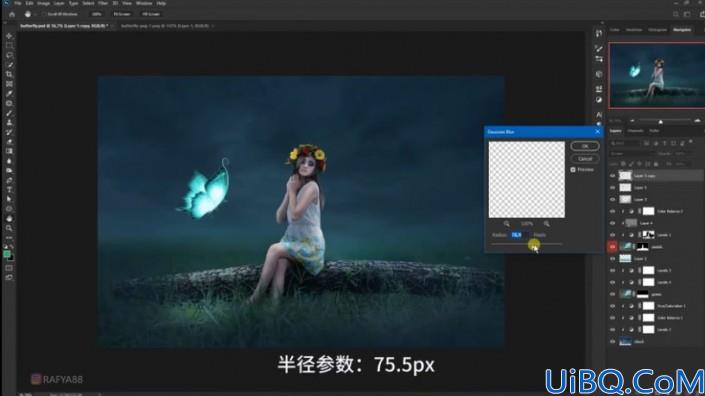The width and height of the screenshot is (705, 396).
Task: Select the Horizontal Type tool
Action: tap(9, 190)
